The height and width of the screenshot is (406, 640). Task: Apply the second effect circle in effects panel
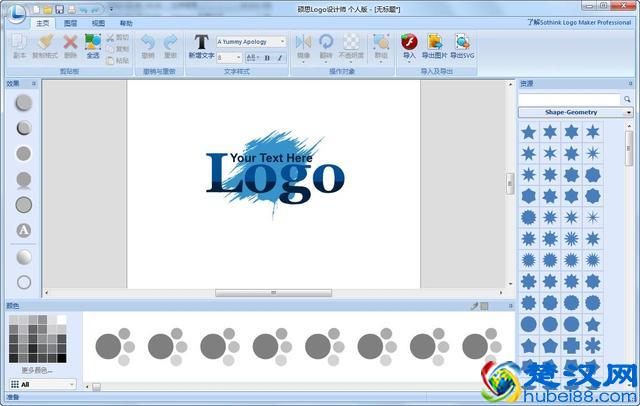coord(24,128)
